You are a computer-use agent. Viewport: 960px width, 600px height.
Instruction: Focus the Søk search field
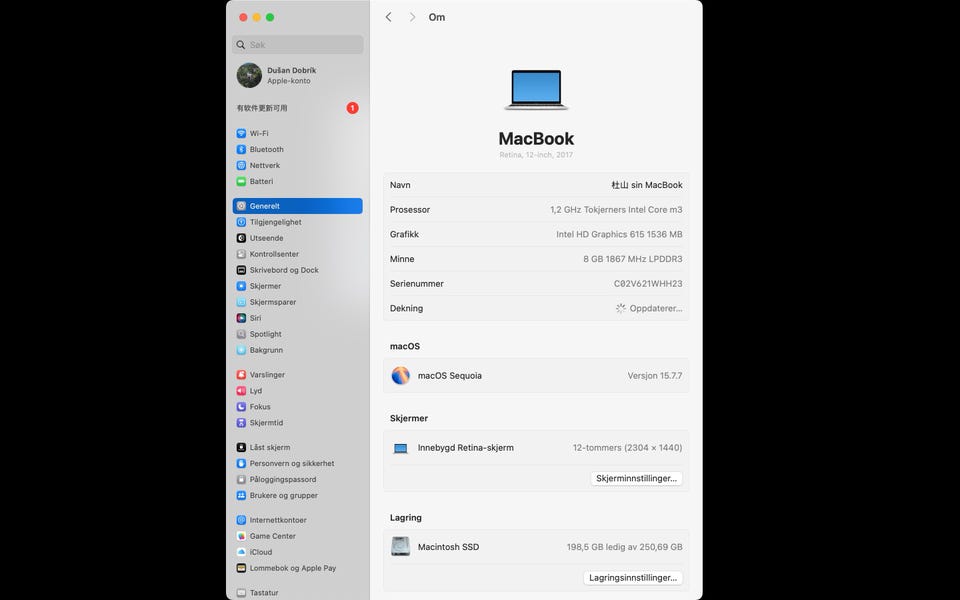click(298, 45)
